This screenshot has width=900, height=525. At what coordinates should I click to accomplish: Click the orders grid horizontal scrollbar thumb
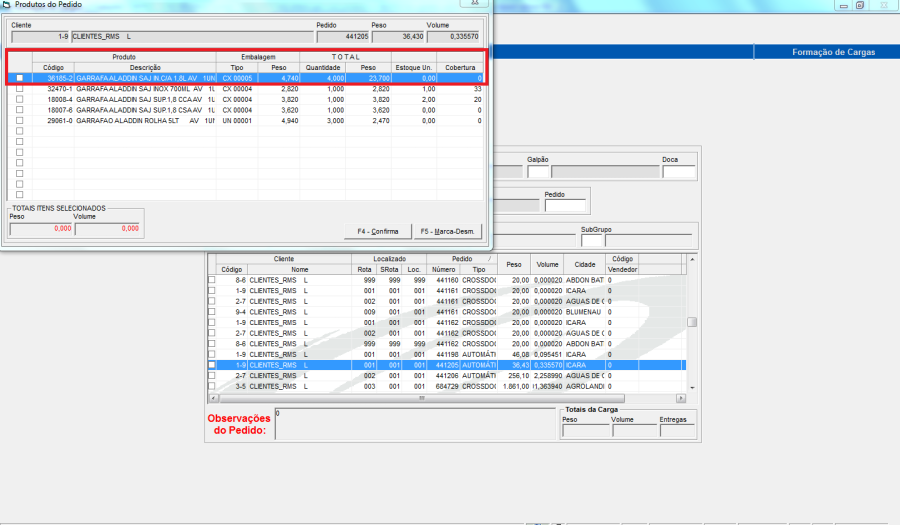click(422, 398)
